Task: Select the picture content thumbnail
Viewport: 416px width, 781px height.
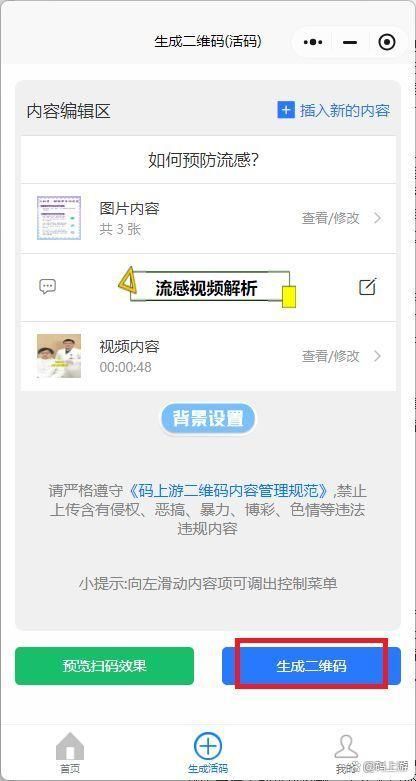Action: click(59, 218)
